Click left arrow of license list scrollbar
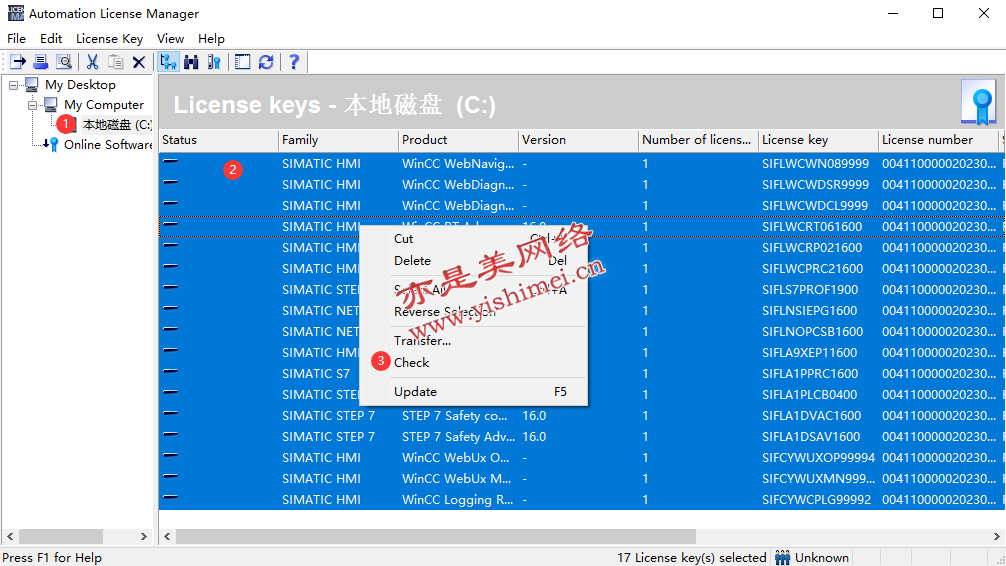Viewport: 1006px width, 566px height. click(167, 536)
